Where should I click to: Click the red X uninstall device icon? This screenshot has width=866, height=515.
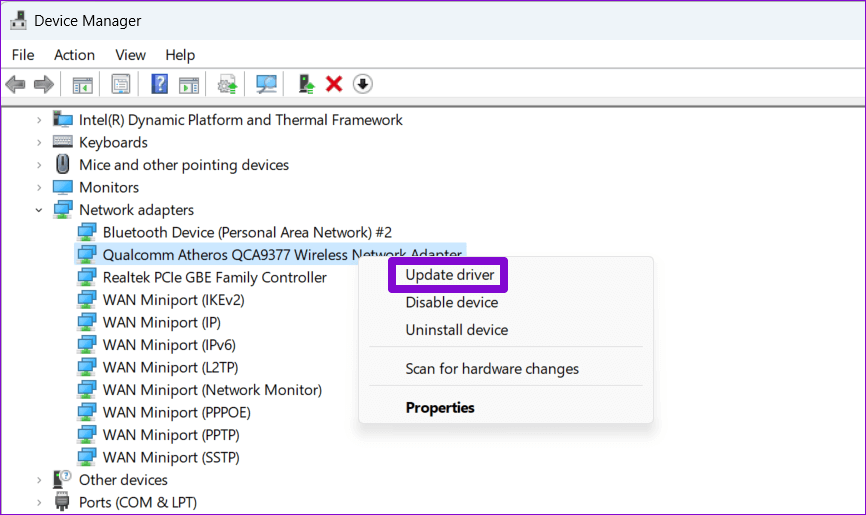click(x=334, y=84)
